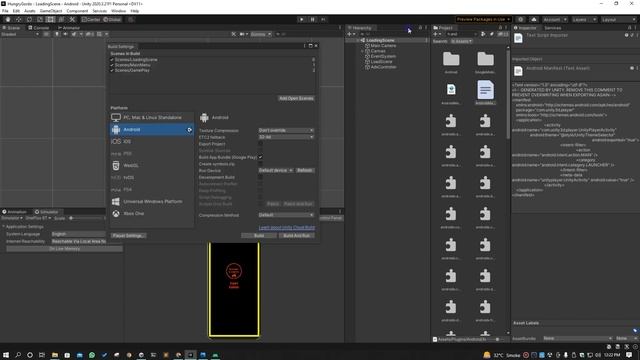Open Windows Start menu
The width and height of the screenshot is (640, 360).
pos(6,355)
